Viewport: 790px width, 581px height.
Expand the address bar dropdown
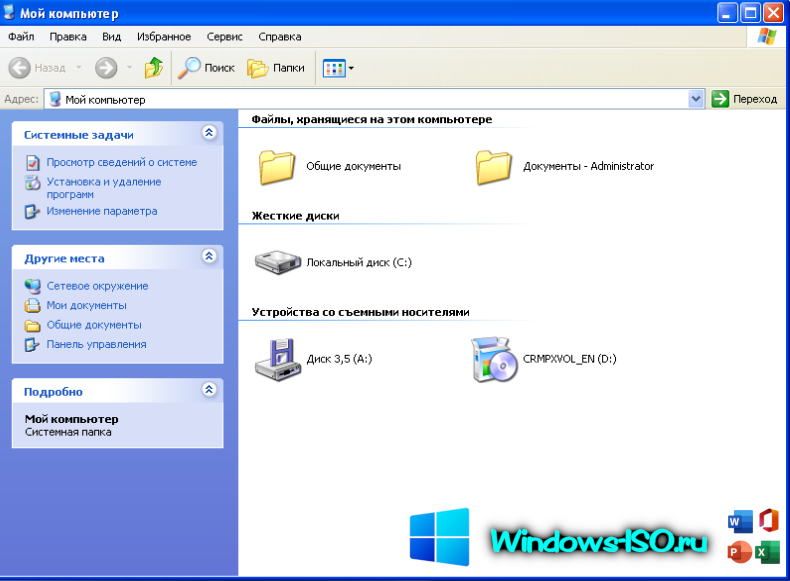click(x=696, y=99)
